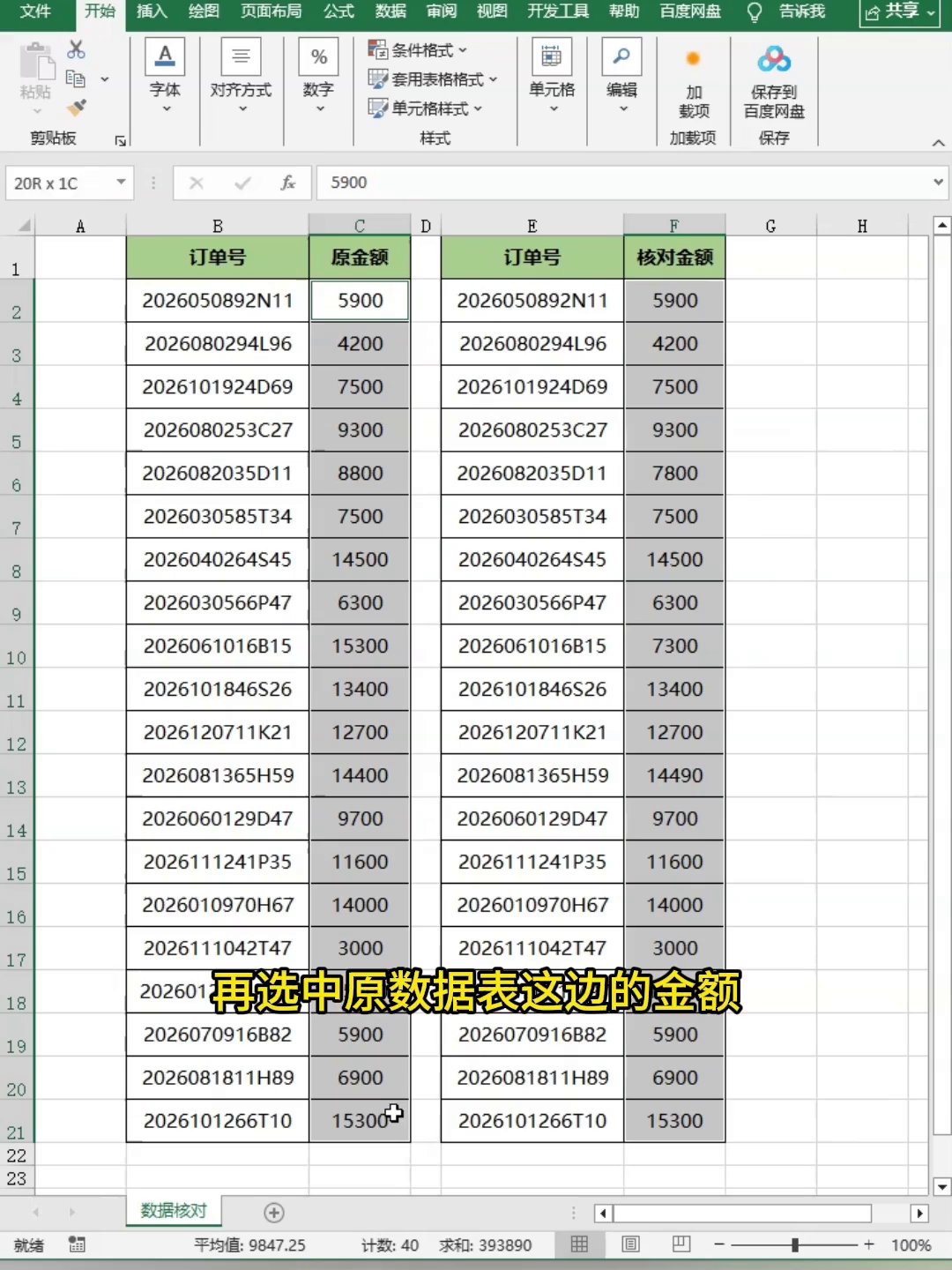Click the Cut scissors icon
The width and height of the screenshot is (952, 1270).
77,49
